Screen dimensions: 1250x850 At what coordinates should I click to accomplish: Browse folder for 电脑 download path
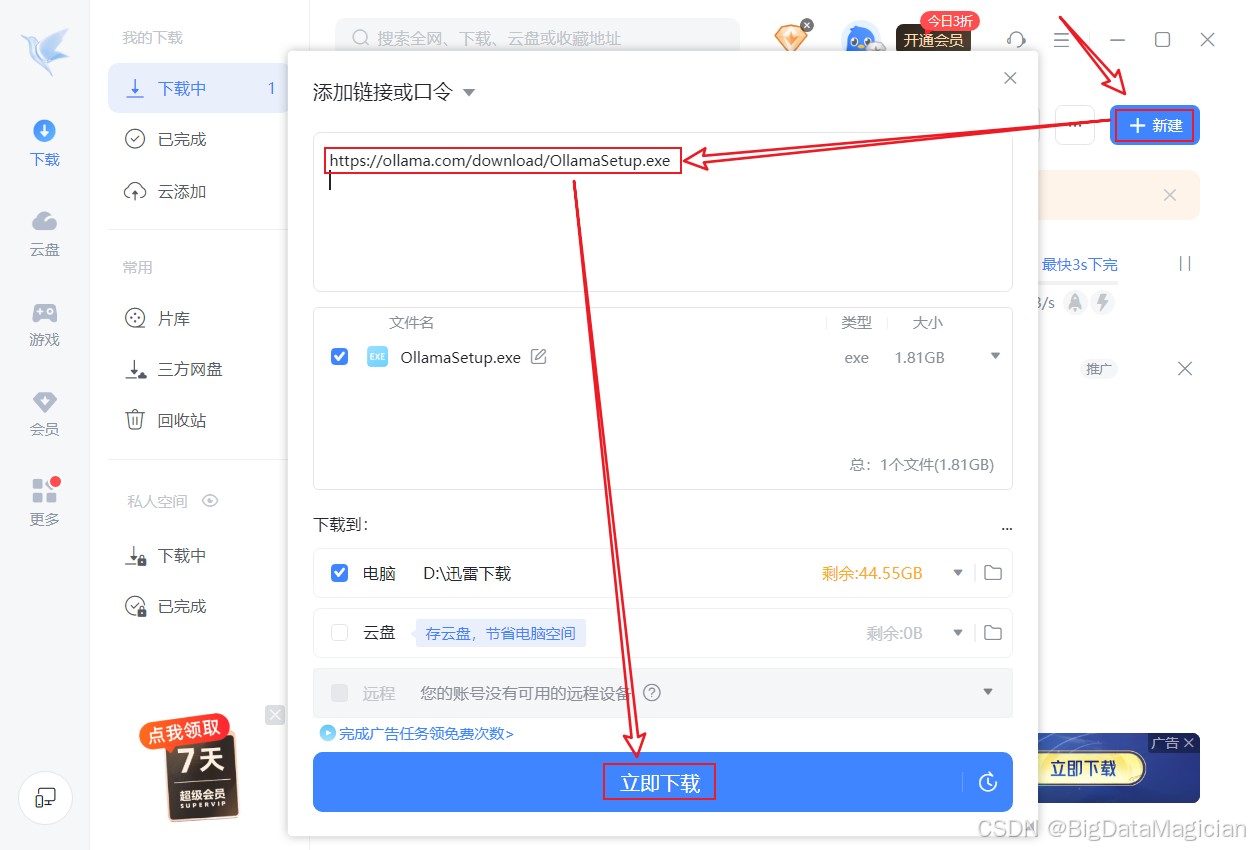tap(993, 573)
